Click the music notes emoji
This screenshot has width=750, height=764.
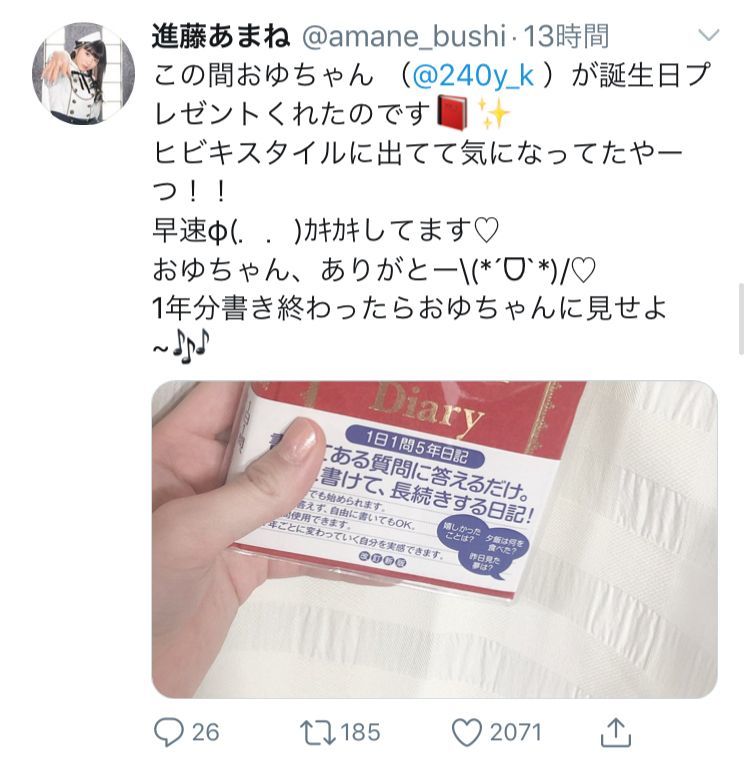pos(191,346)
